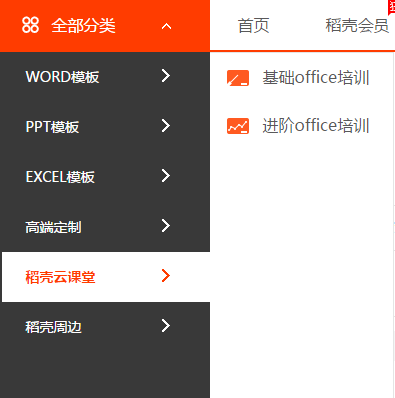
Task: Expand the EXCEL模板 submenu arrow
Action: pos(166,176)
